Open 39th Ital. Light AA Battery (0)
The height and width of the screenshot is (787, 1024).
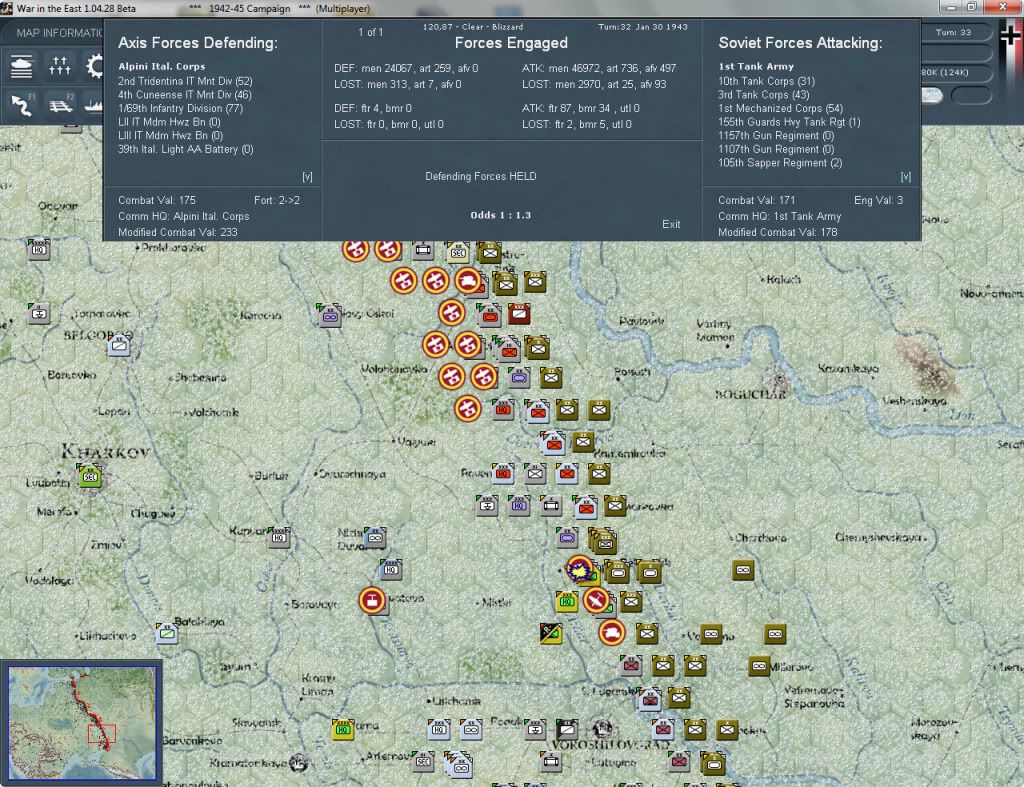point(185,149)
